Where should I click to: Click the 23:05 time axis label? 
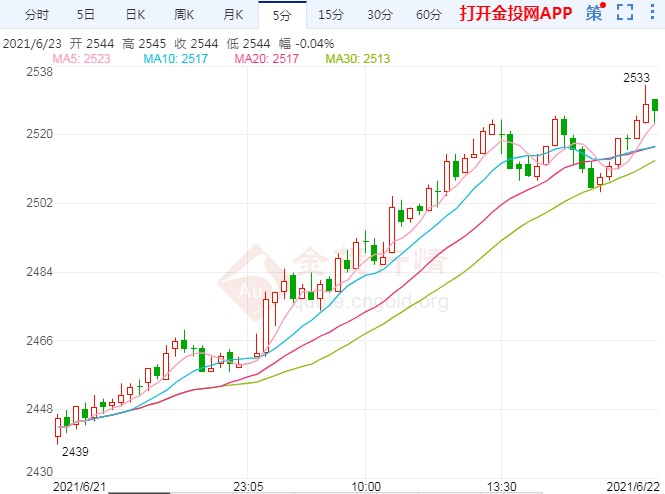[248, 487]
